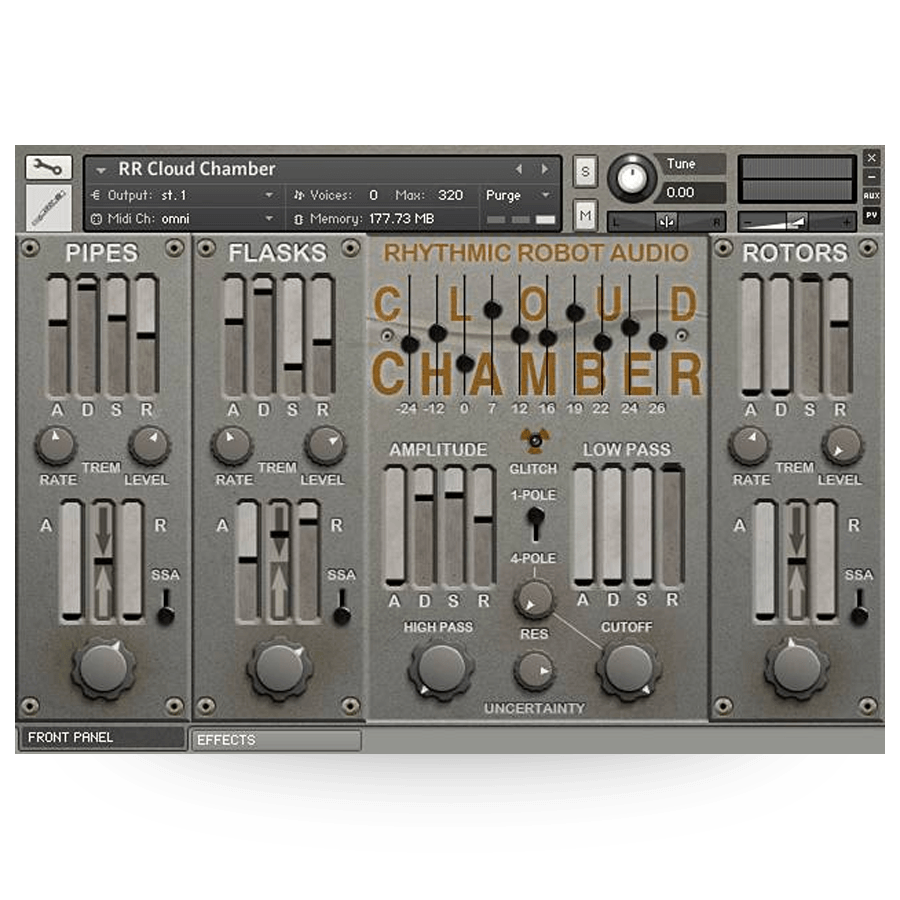This screenshot has width=900, height=900.
Task: Click the Low Pass Release slider
Action: click(x=672, y=526)
